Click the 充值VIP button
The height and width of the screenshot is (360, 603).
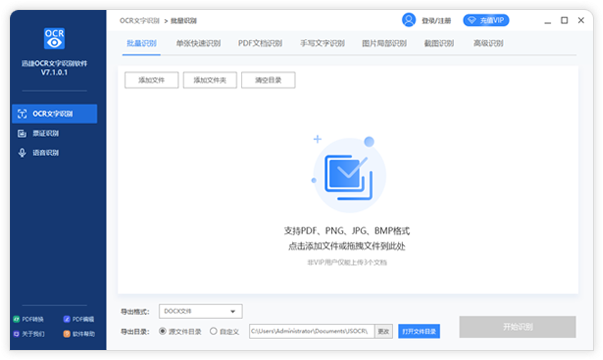coord(486,20)
